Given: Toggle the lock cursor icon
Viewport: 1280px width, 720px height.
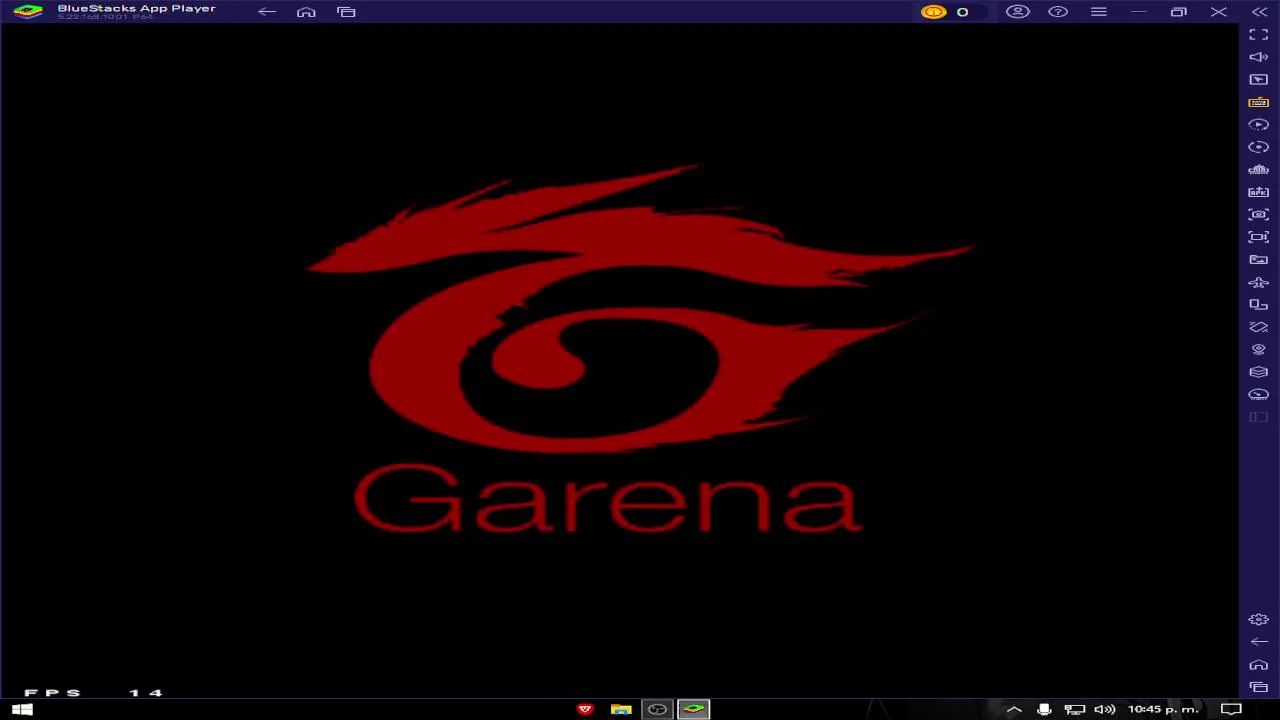Looking at the screenshot, I should click(x=1258, y=79).
